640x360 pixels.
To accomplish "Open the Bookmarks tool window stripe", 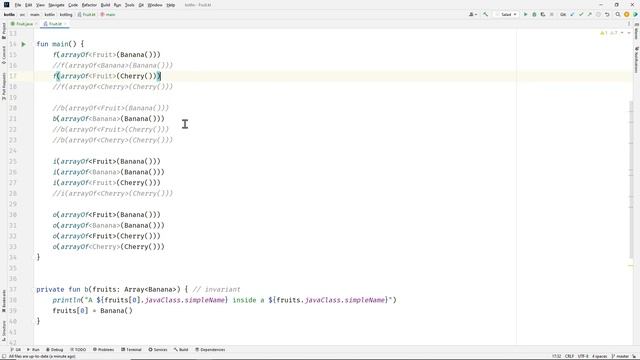I will 4,301.
